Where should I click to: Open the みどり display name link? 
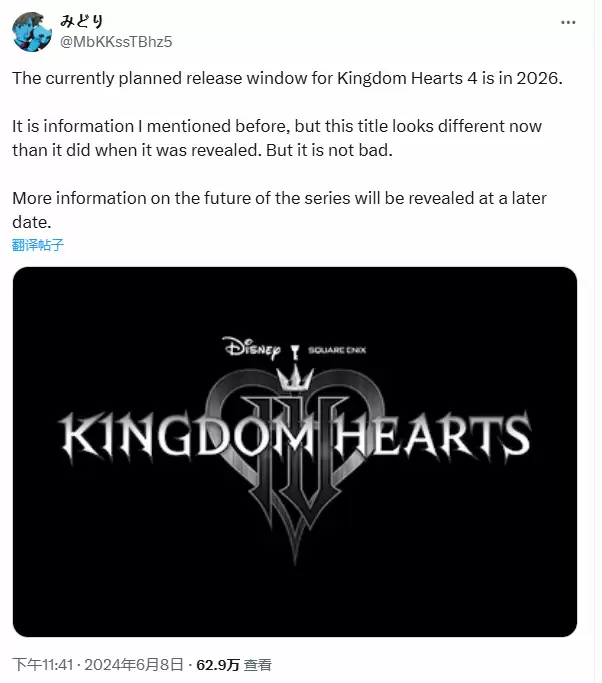[x=83, y=21]
